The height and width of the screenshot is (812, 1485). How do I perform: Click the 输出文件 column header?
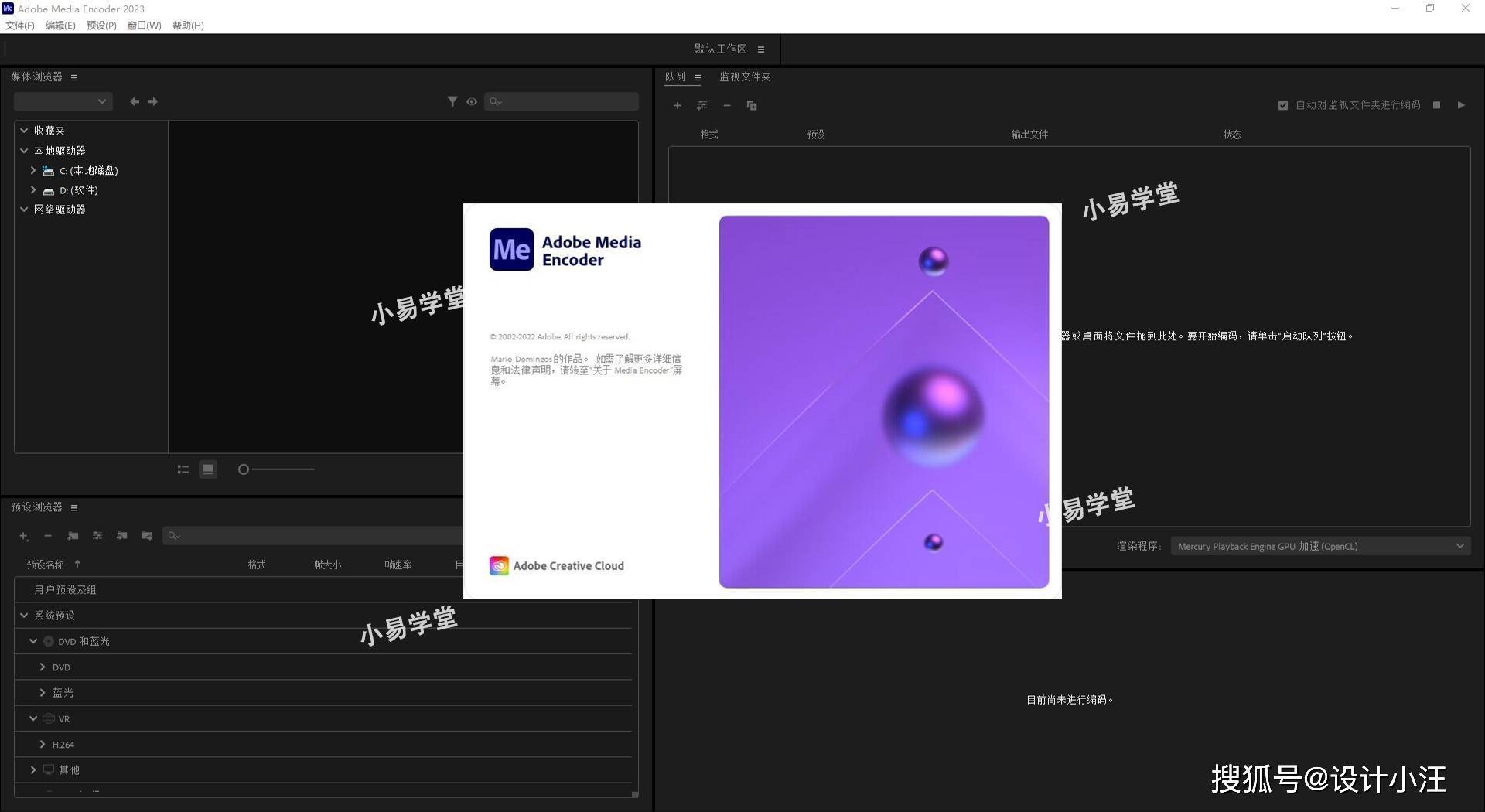(x=1029, y=135)
